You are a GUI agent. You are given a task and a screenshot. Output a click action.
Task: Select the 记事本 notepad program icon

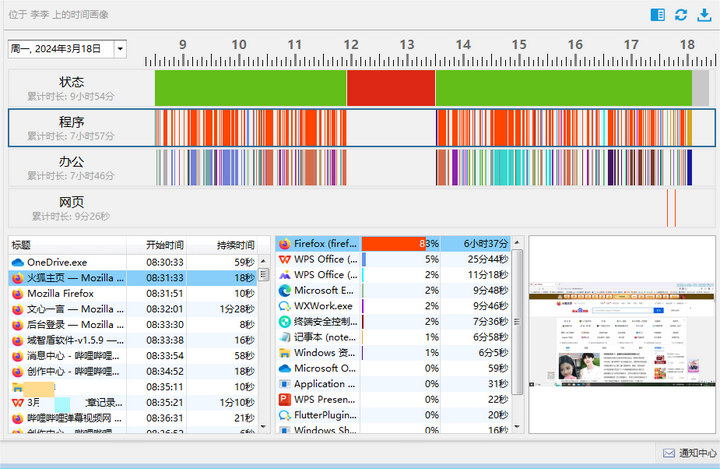(284, 337)
